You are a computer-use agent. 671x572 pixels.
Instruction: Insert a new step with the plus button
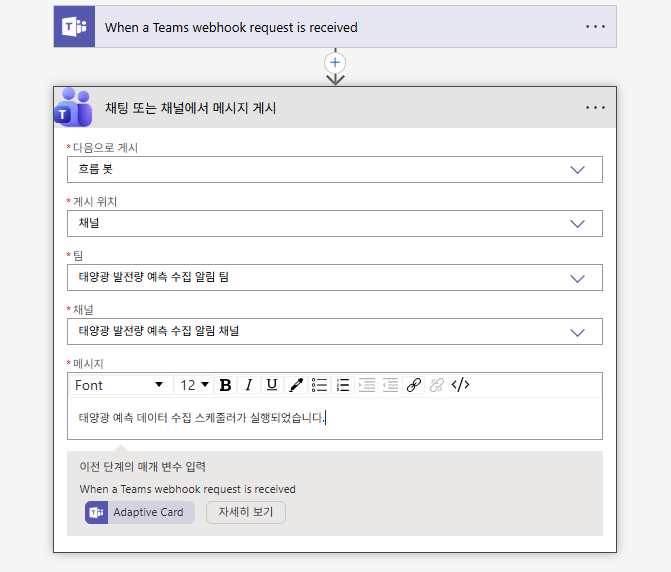335,63
